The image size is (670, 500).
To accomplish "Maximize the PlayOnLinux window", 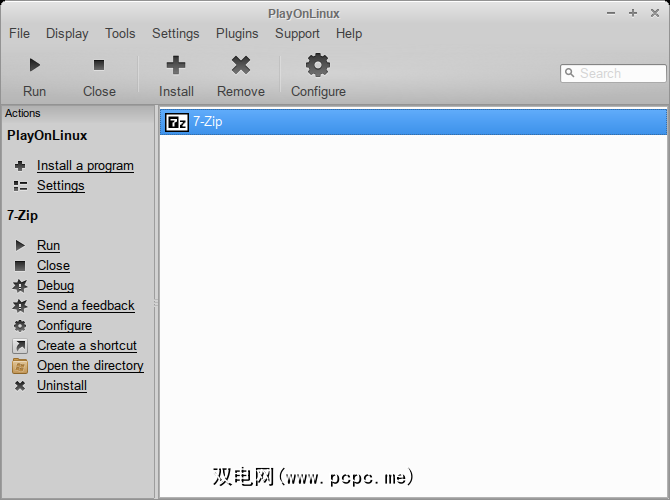I will pos(633,13).
